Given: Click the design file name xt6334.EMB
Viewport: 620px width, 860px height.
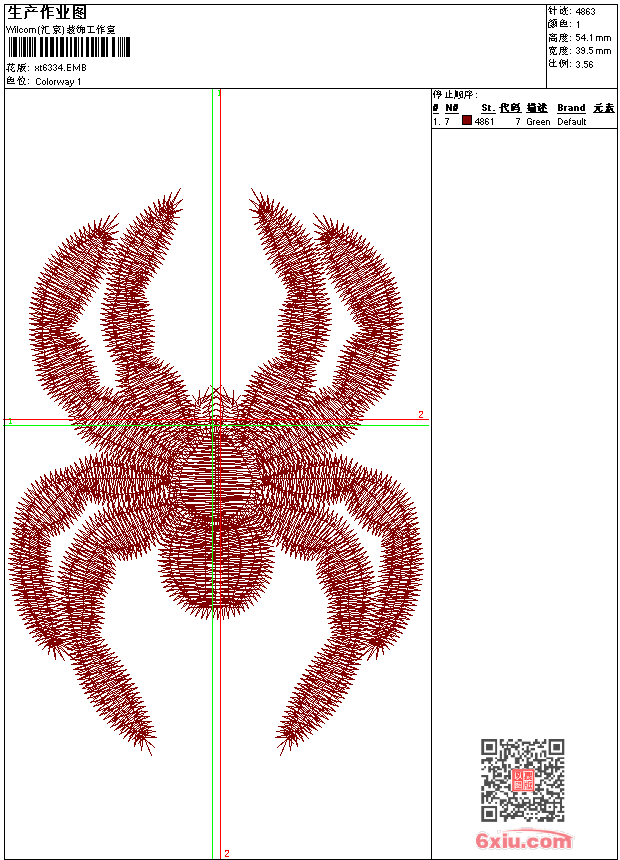Looking at the screenshot, I should pyautogui.click(x=60, y=68).
